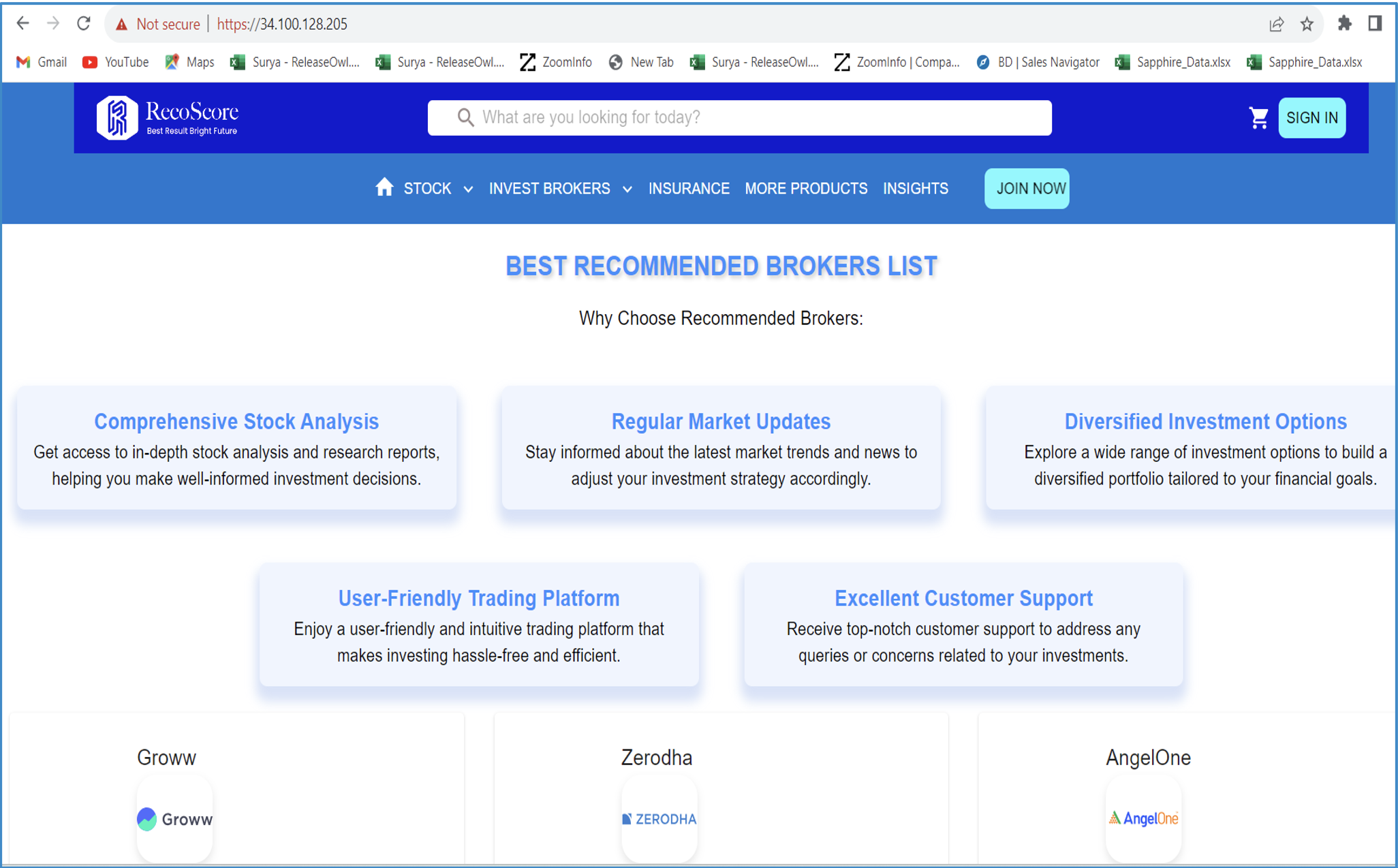Viewport: 1398px width, 868px height.
Task: Go to the INSURANCE menu item
Action: 689,189
